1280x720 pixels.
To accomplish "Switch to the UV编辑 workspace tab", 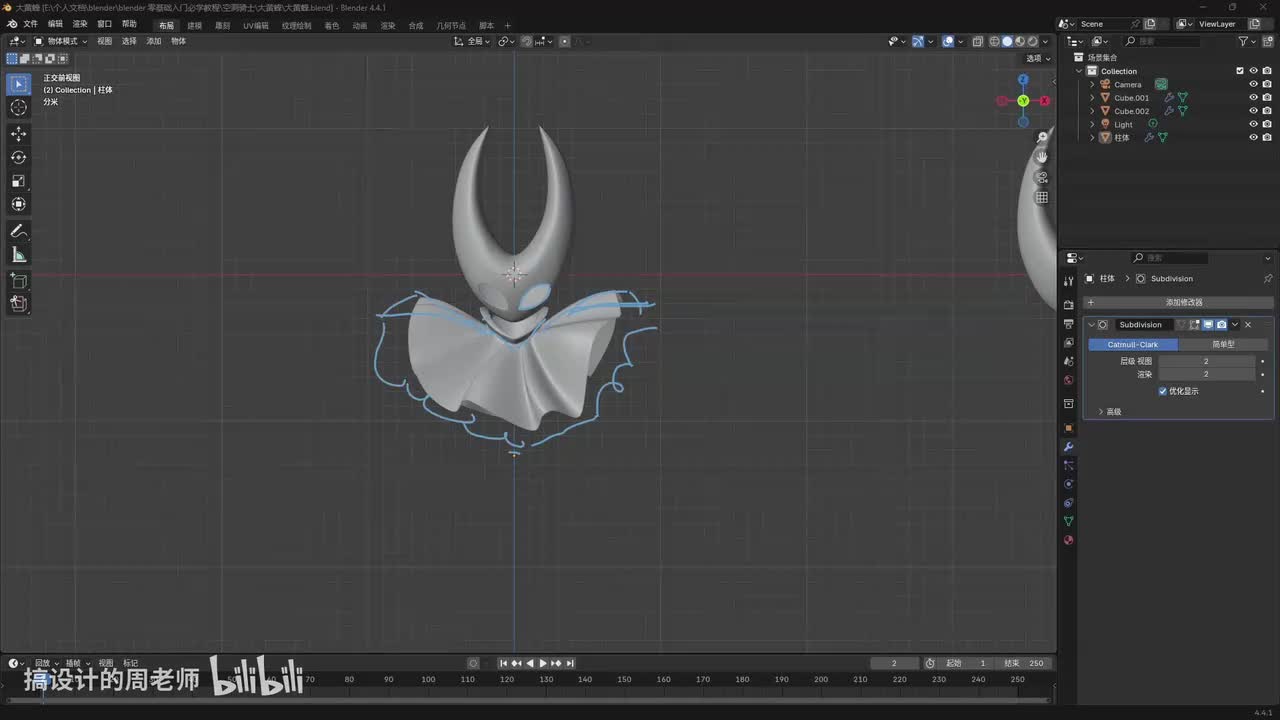I will 257,25.
